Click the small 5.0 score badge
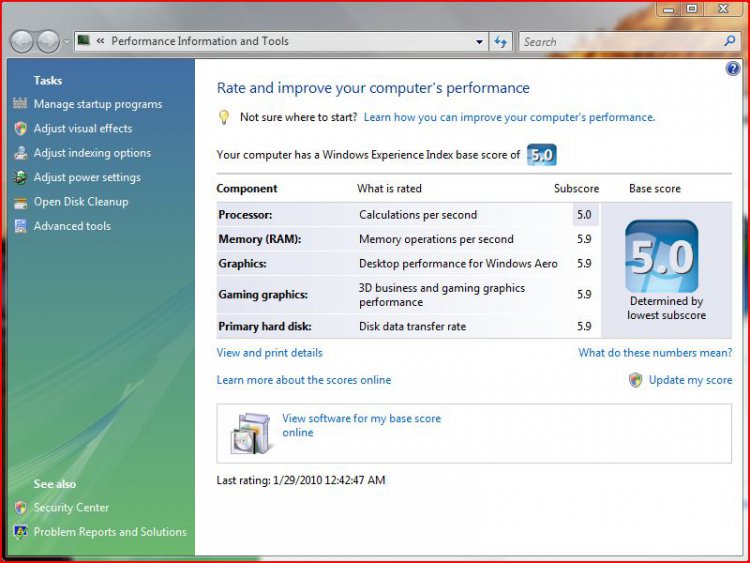The width and height of the screenshot is (750, 563). pyautogui.click(x=541, y=155)
